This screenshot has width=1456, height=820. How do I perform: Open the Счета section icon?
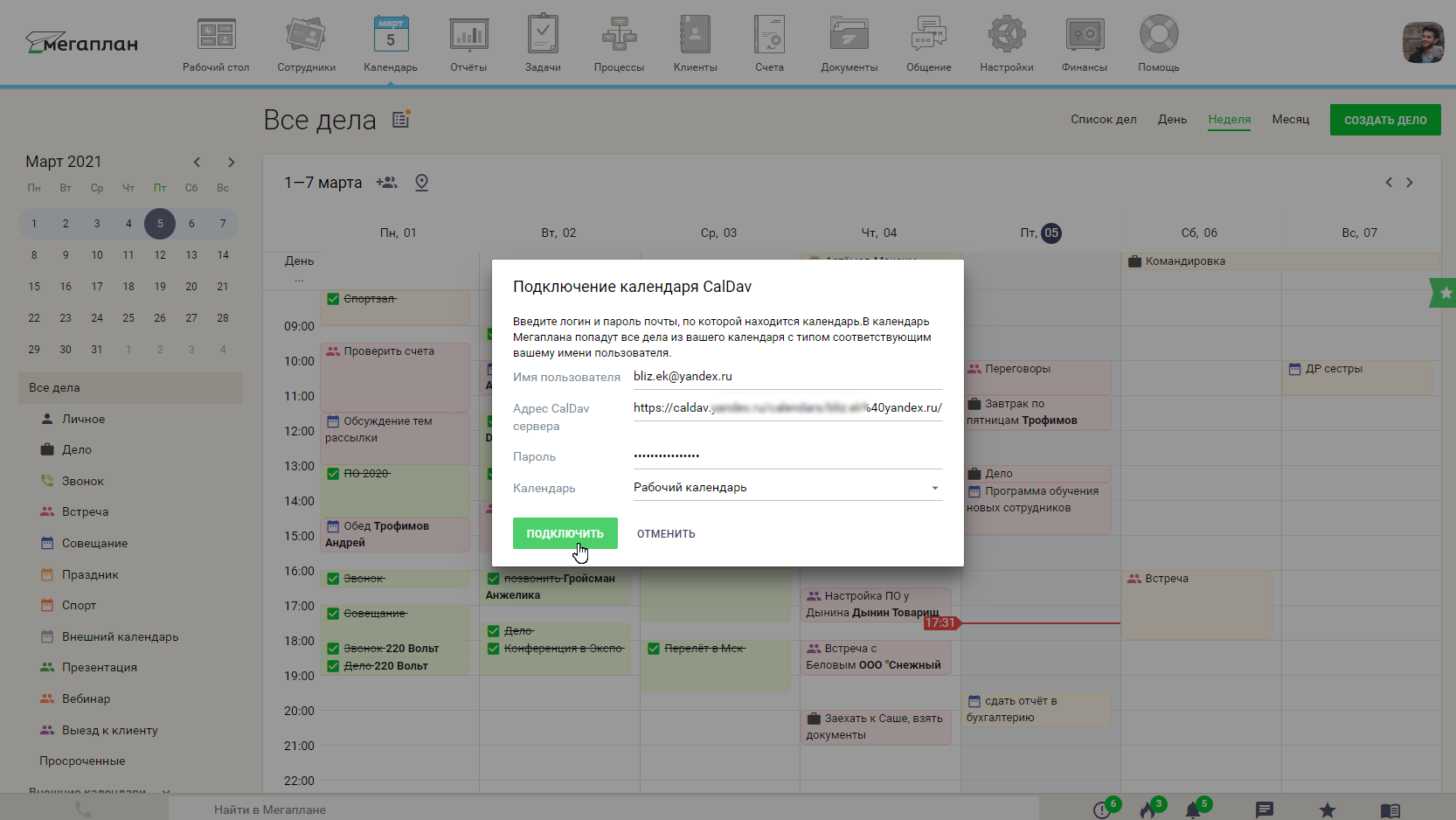click(x=769, y=35)
